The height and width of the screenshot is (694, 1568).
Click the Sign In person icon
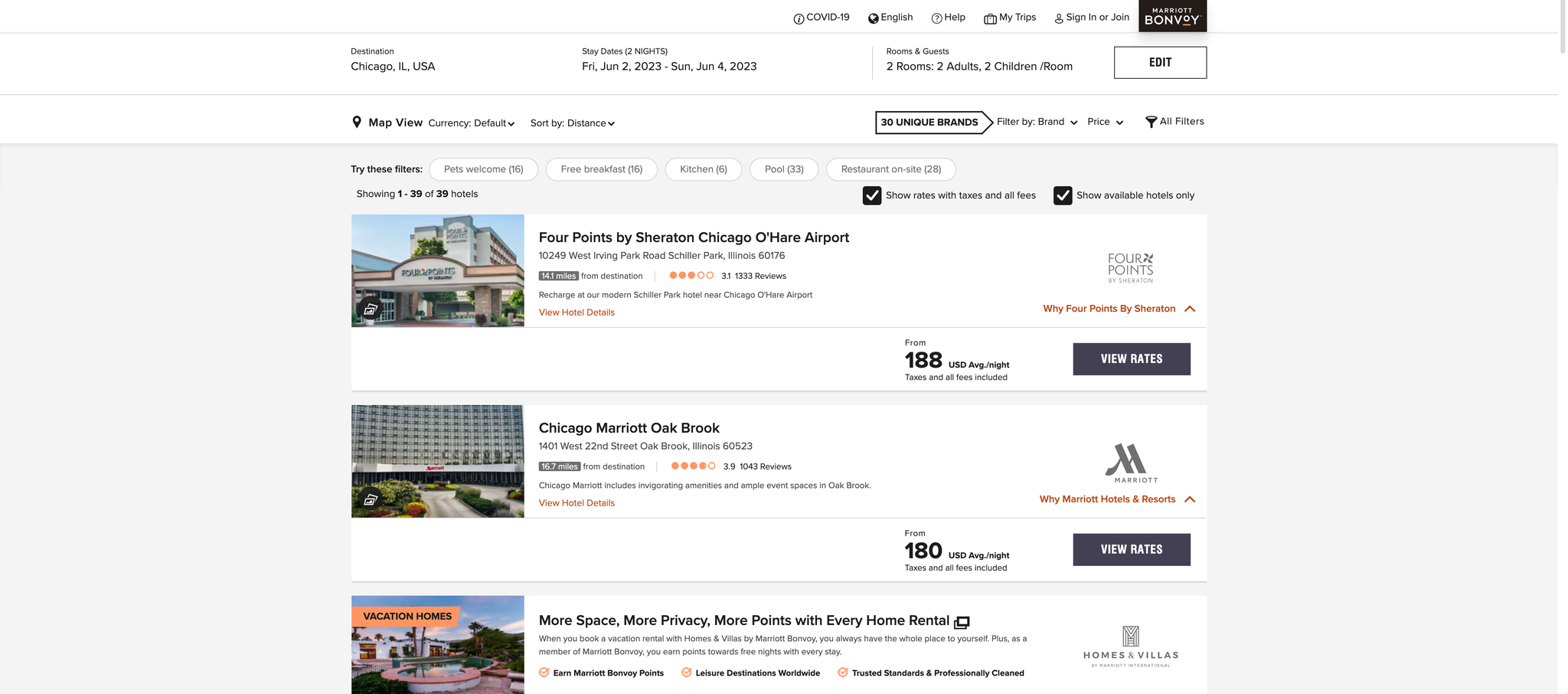(1059, 18)
